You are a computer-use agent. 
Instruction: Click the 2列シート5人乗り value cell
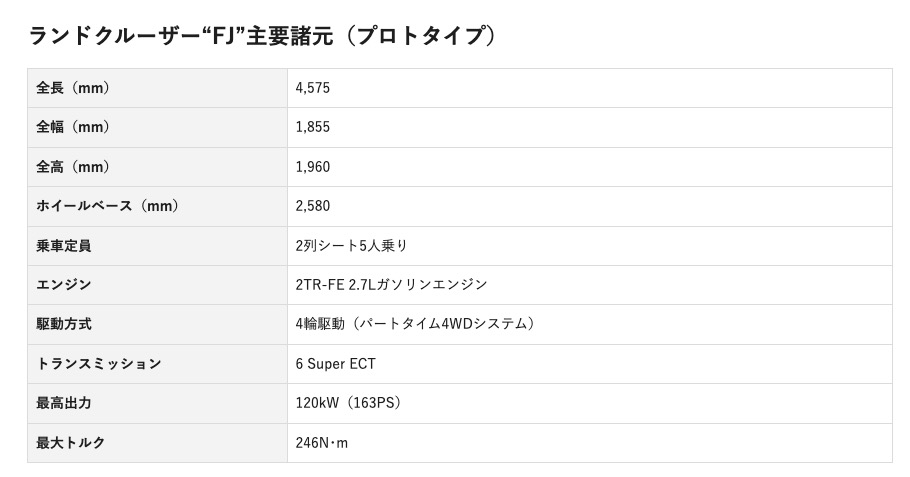[x=352, y=245]
